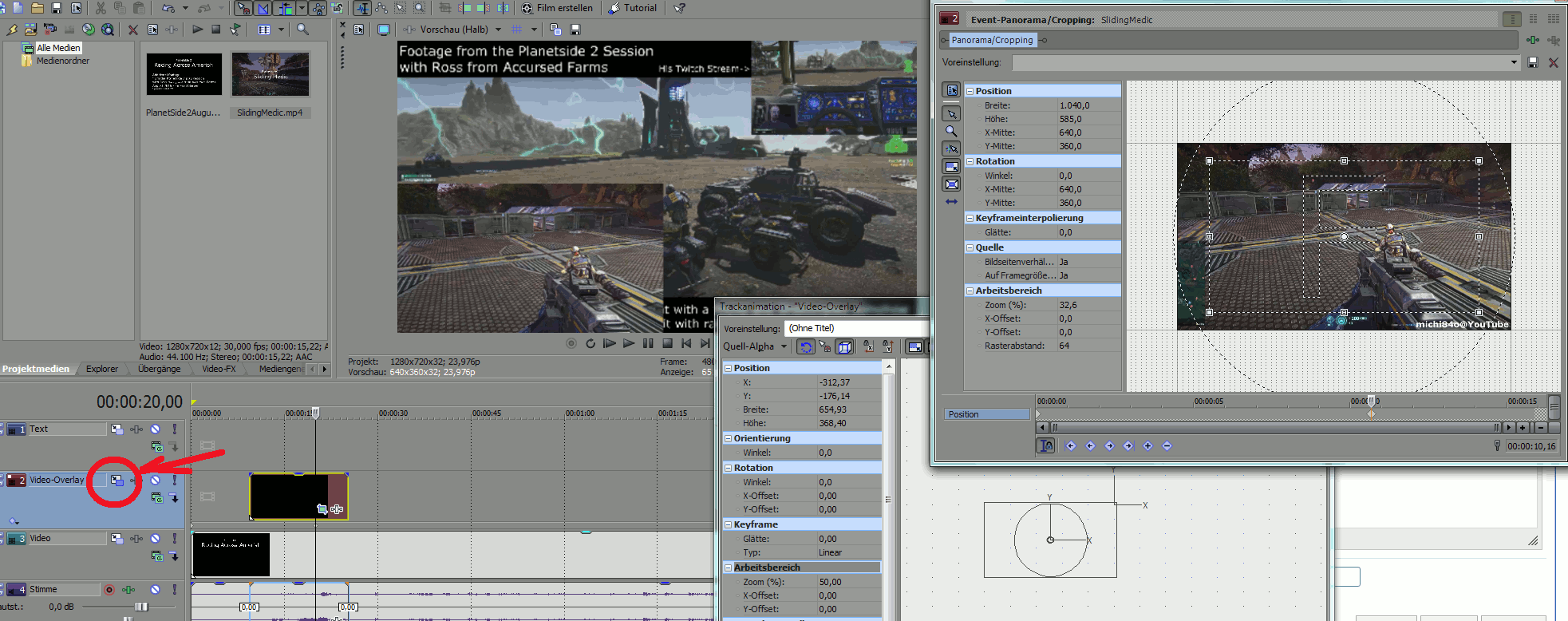This screenshot has width=1568, height=621.
Task: Click the orange keyframe marker on Position timeline
Action: (x=1371, y=414)
